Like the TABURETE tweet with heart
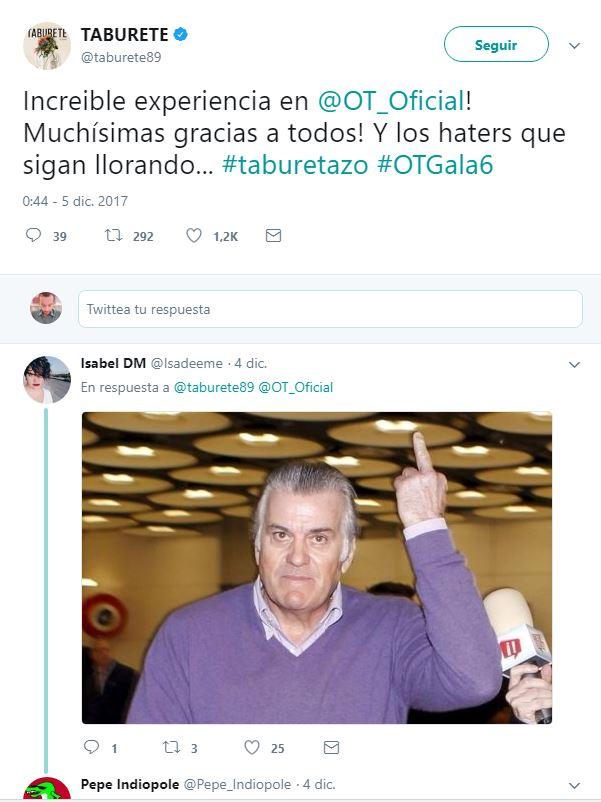The height and width of the screenshot is (802, 601). [x=194, y=235]
